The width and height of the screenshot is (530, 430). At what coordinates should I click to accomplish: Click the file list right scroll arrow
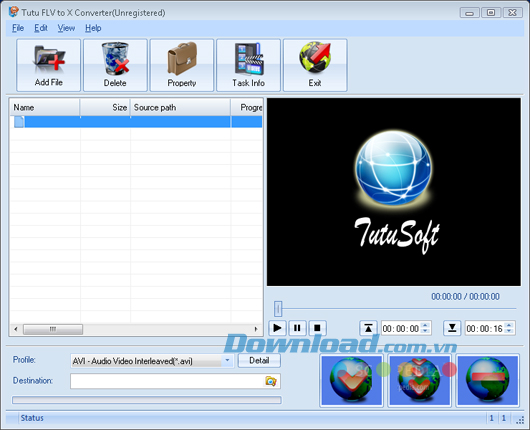pos(256,329)
